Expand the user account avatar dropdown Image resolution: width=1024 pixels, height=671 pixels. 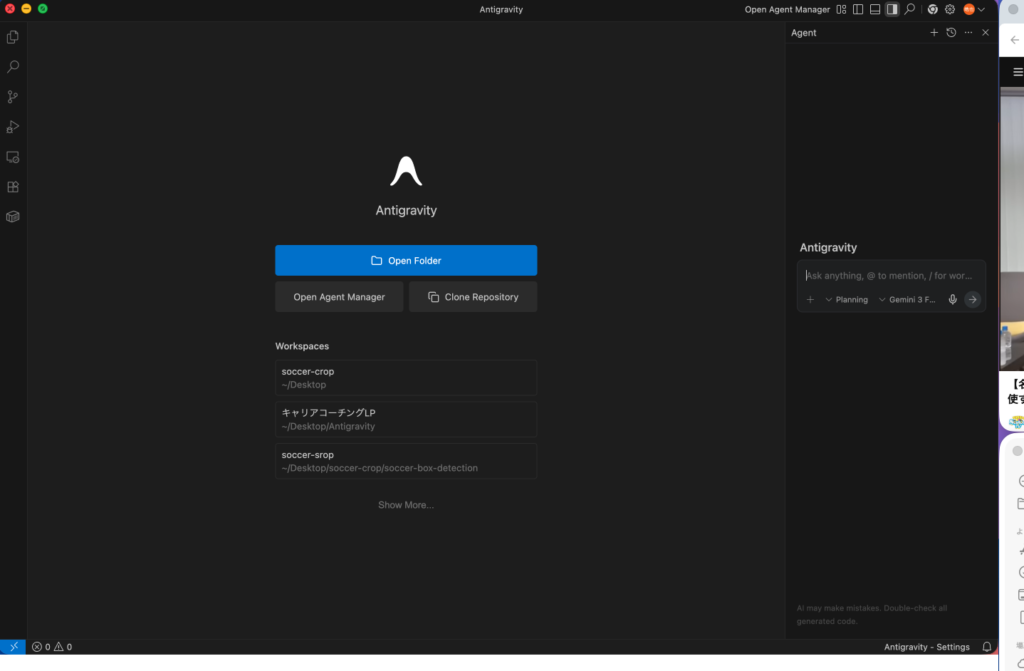click(x=974, y=9)
